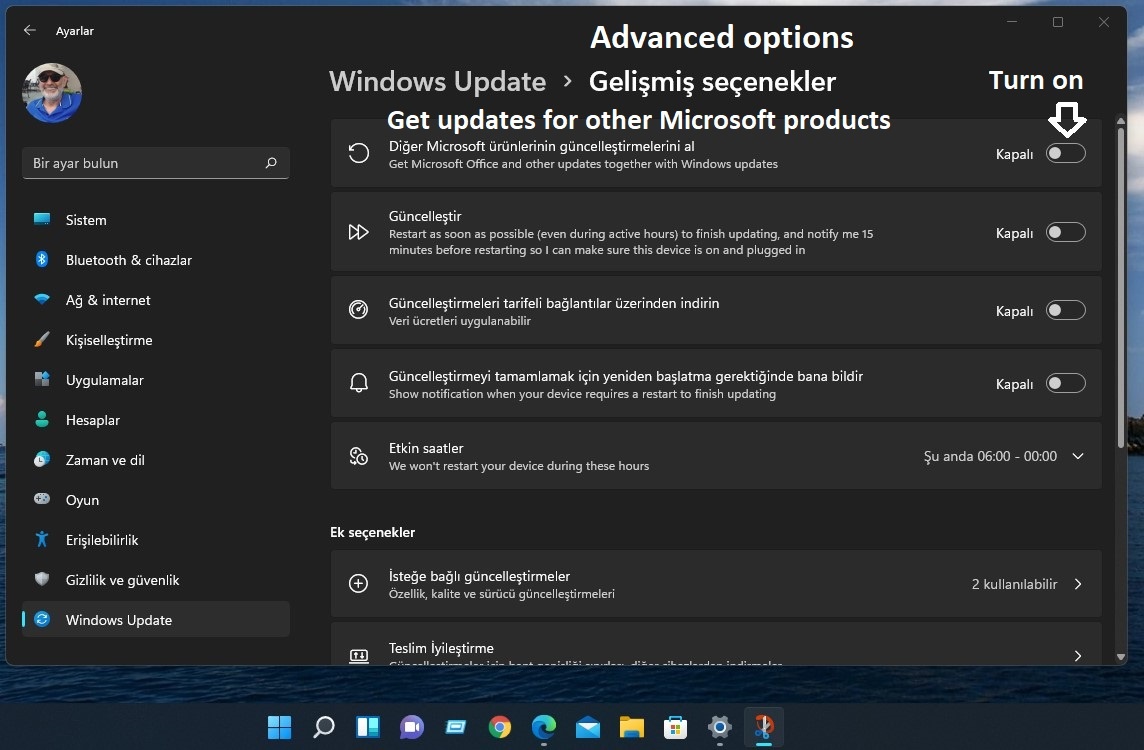Go to Windows Update breadcrumb link
This screenshot has height=750, width=1144.
pyautogui.click(x=437, y=81)
